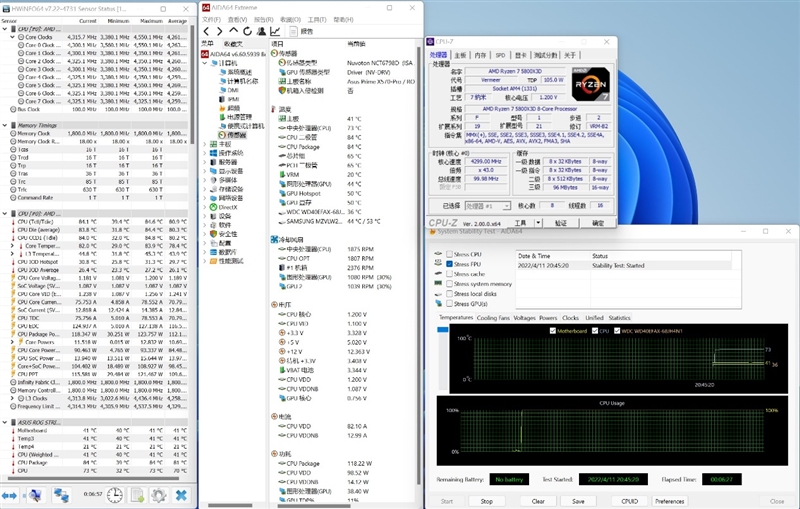Select the AIDA64 收藏夹 tab
Image resolution: width=800 pixels, height=509 pixels.
[233, 44]
